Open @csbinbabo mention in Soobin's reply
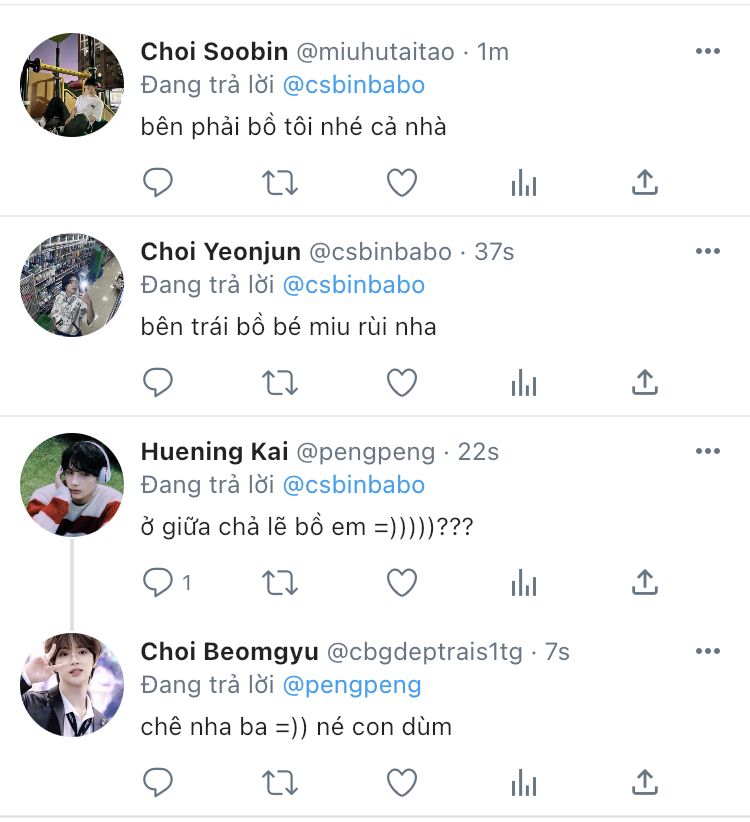 (x=354, y=85)
